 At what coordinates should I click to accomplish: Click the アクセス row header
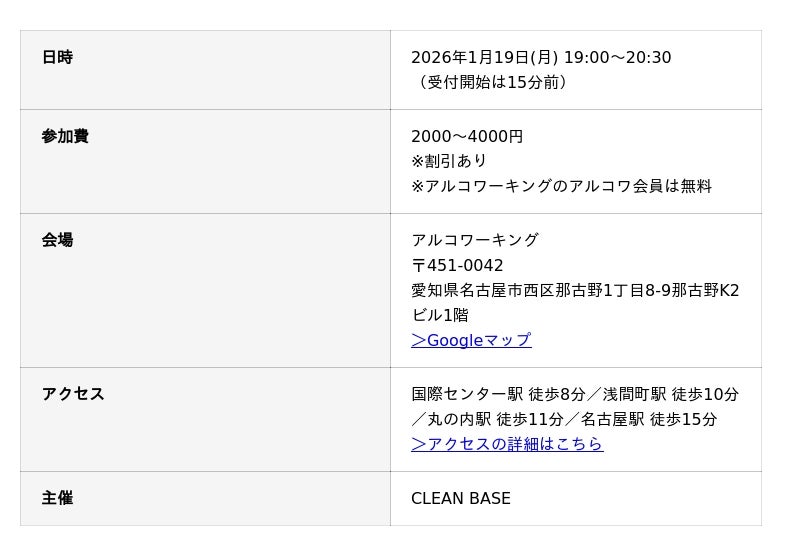[x=73, y=394]
